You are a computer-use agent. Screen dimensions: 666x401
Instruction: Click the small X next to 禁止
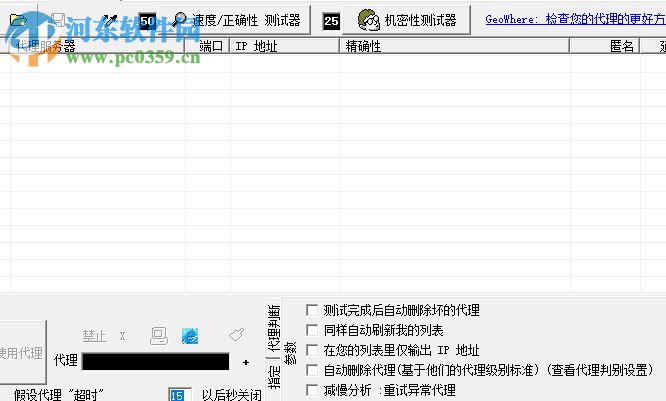coord(122,336)
